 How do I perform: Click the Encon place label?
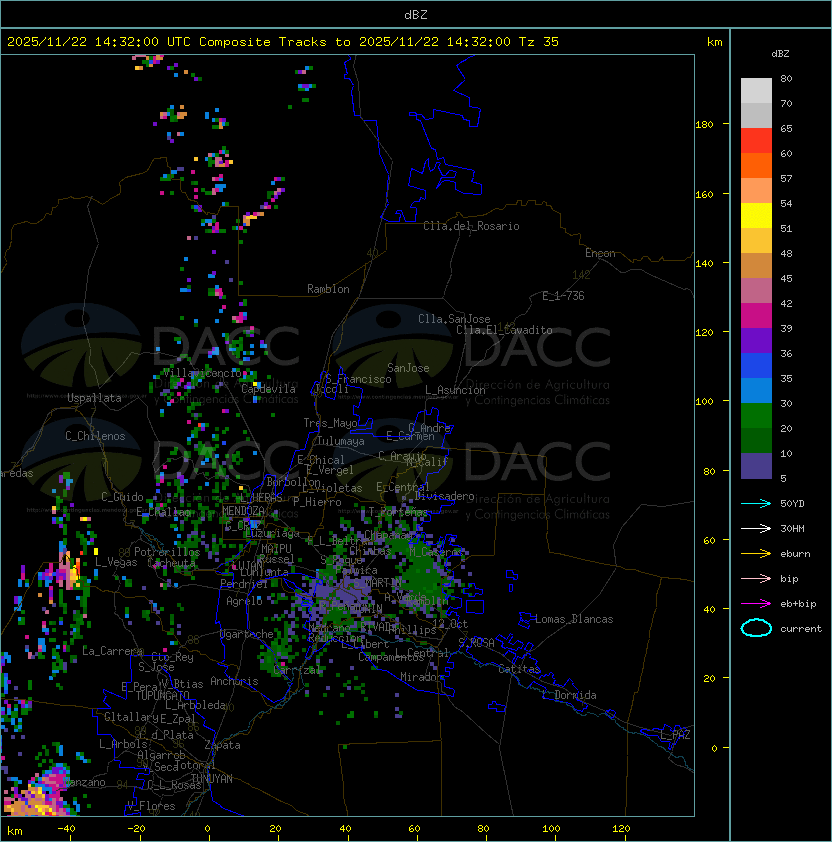(600, 253)
